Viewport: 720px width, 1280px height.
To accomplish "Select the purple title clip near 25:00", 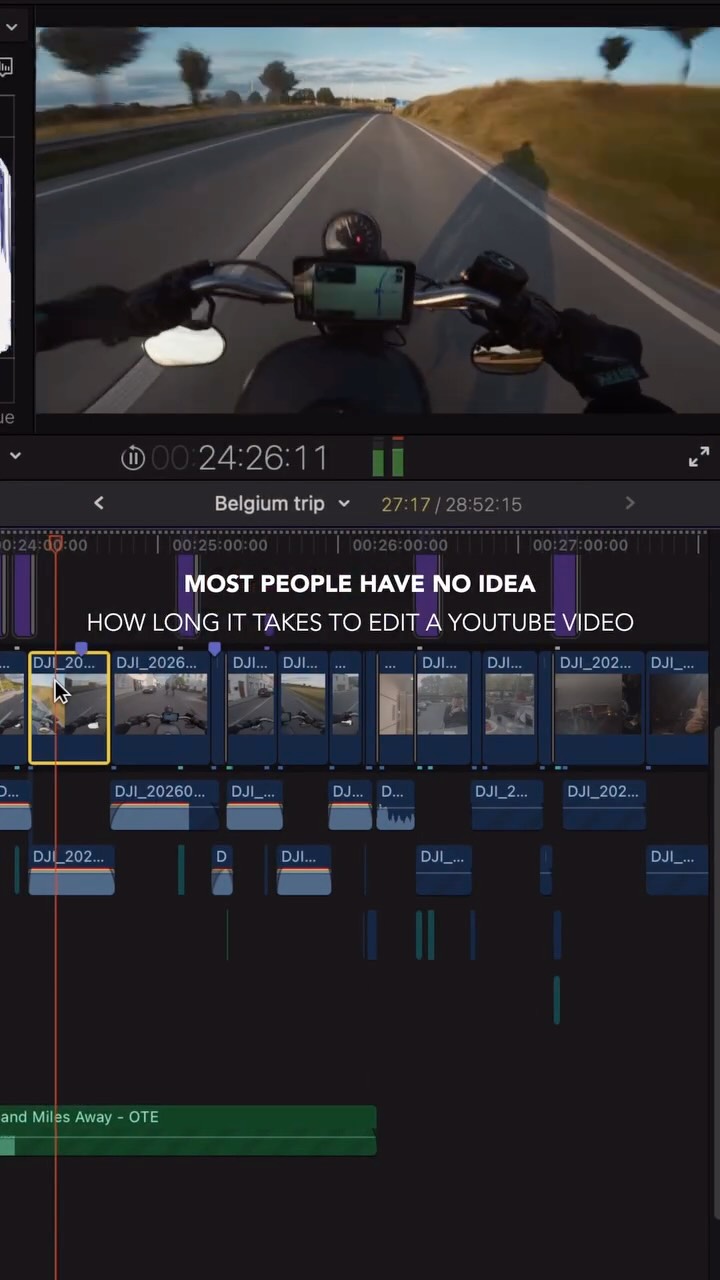I will (186, 595).
